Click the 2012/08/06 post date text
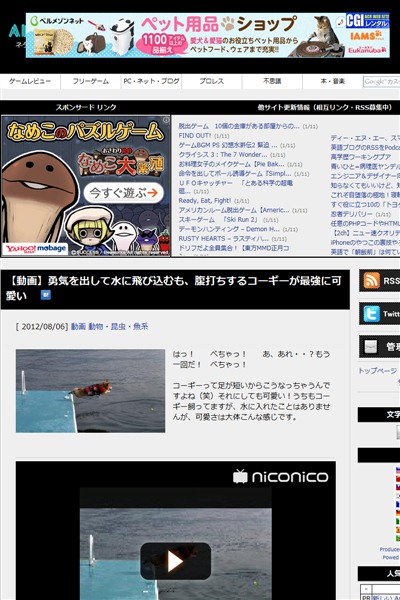 click(x=44, y=327)
